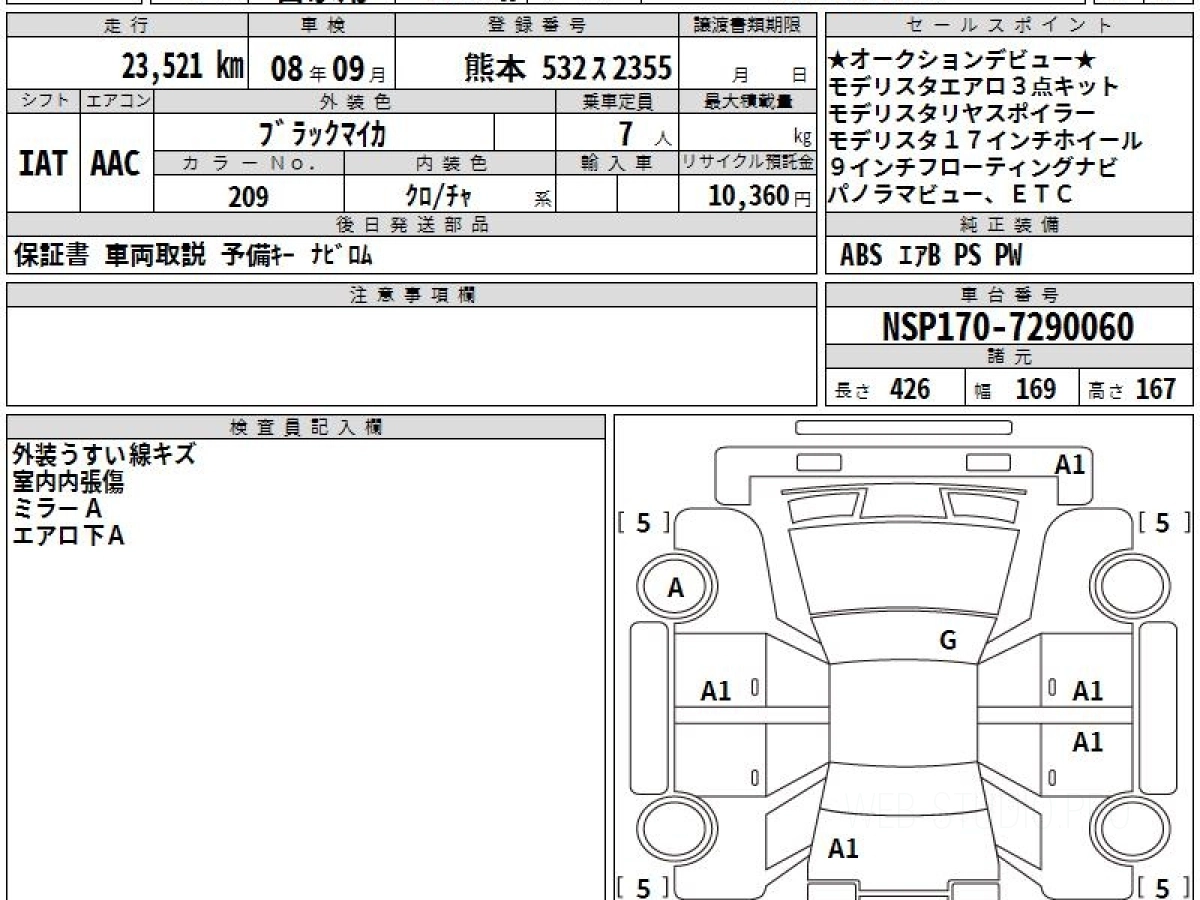The width and height of the screenshot is (1200, 900).
Task: Select the 車両取説 item
Action: point(154,255)
